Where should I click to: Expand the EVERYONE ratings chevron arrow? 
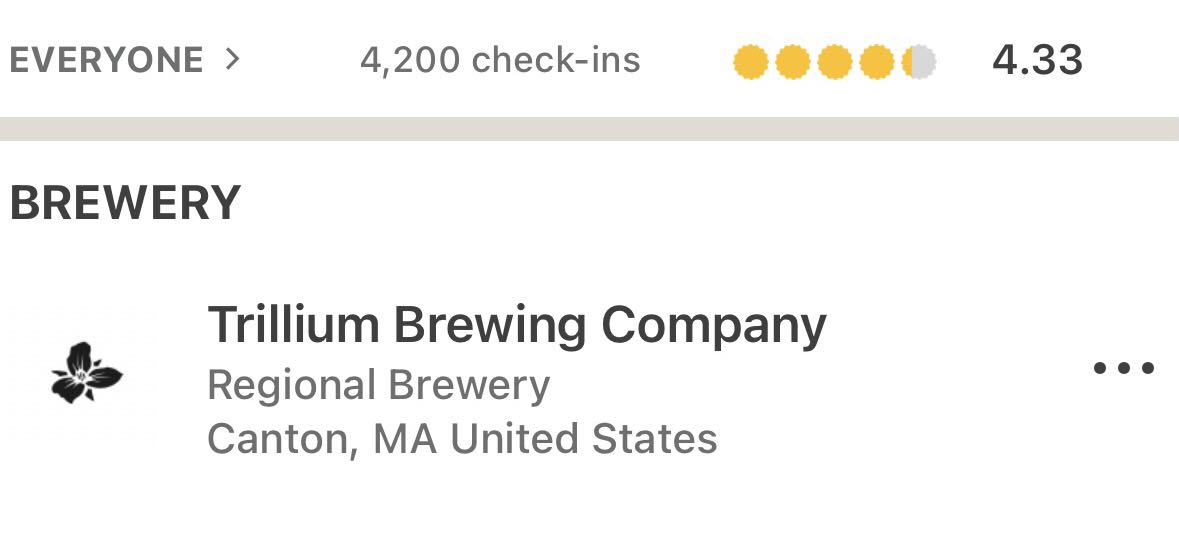pos(232,60)
